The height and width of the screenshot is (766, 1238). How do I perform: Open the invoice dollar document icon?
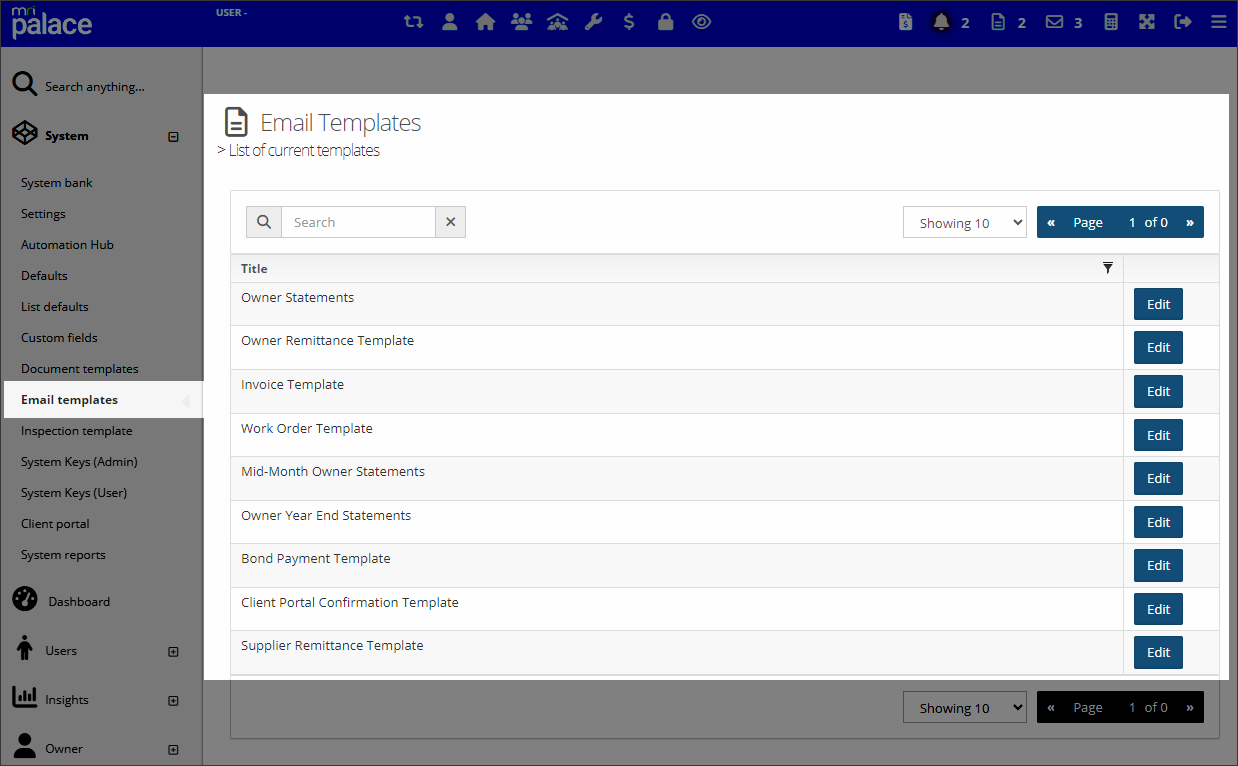coord(906,22)
